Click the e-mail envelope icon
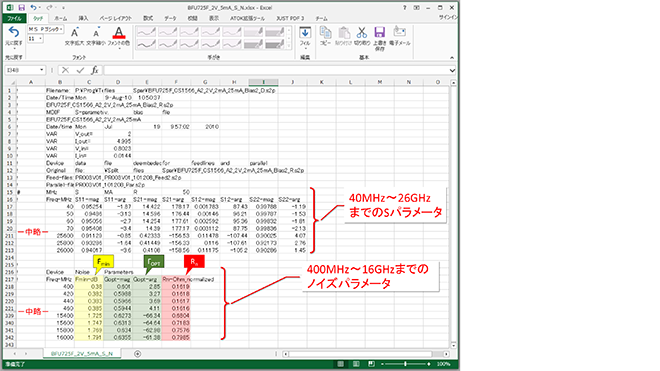The width and height of the screenshot is (660, 371). (x=399, y=32)
